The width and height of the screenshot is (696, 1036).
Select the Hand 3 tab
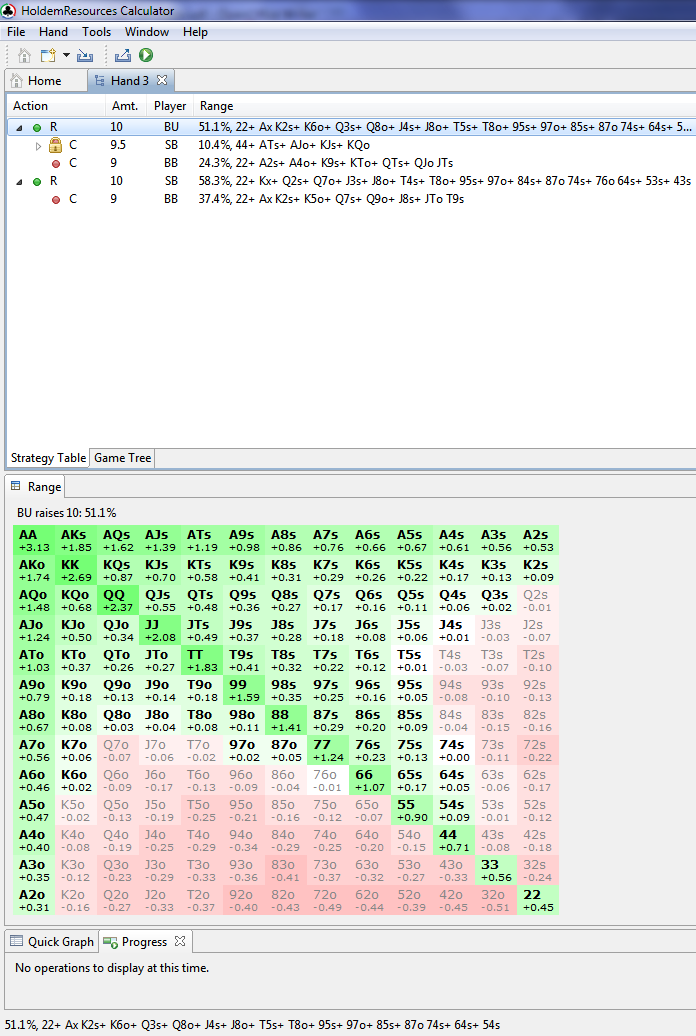click(130, 81)
